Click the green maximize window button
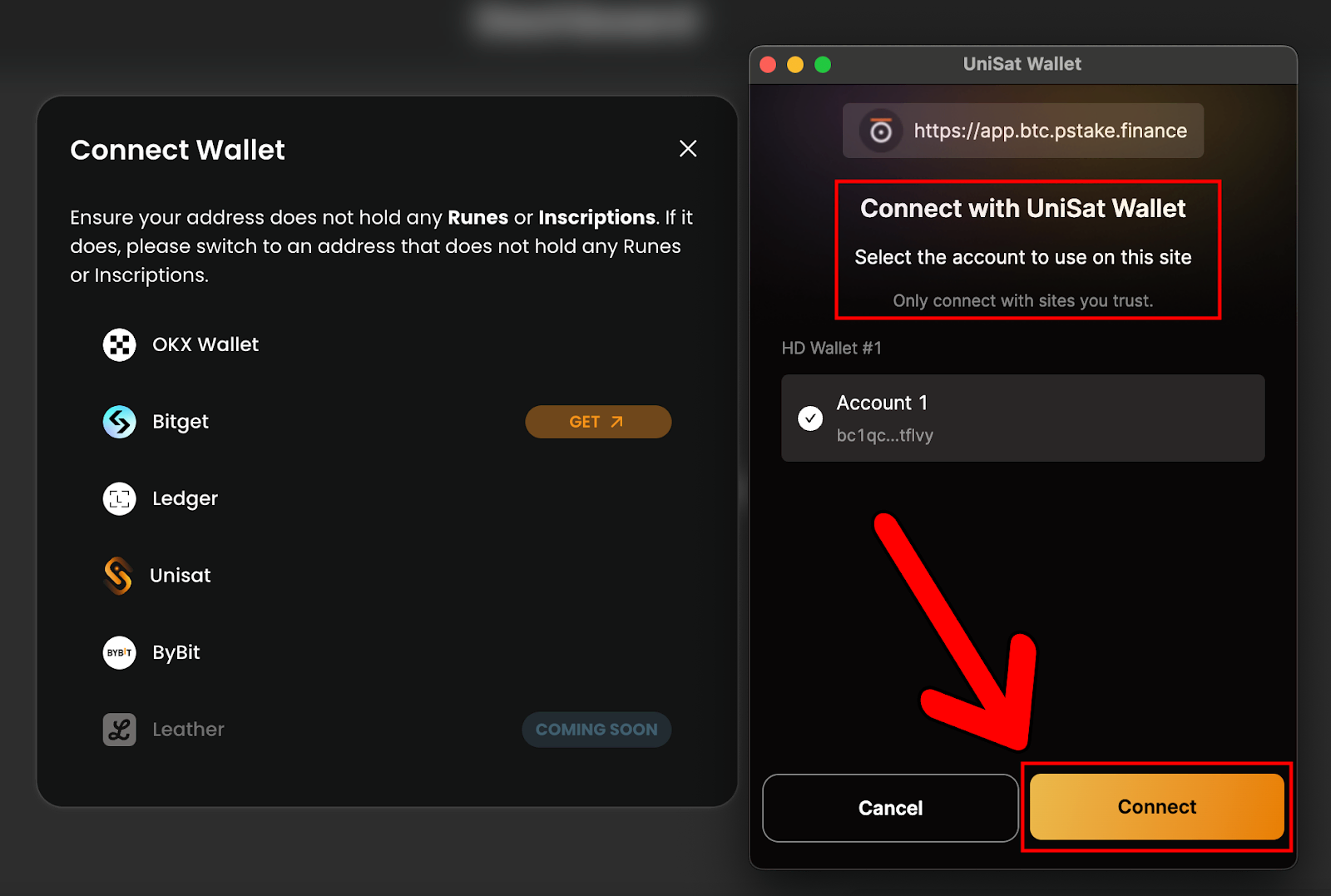Image resolution: width=1331 pixels, height=896 pixels. (823, 65)
